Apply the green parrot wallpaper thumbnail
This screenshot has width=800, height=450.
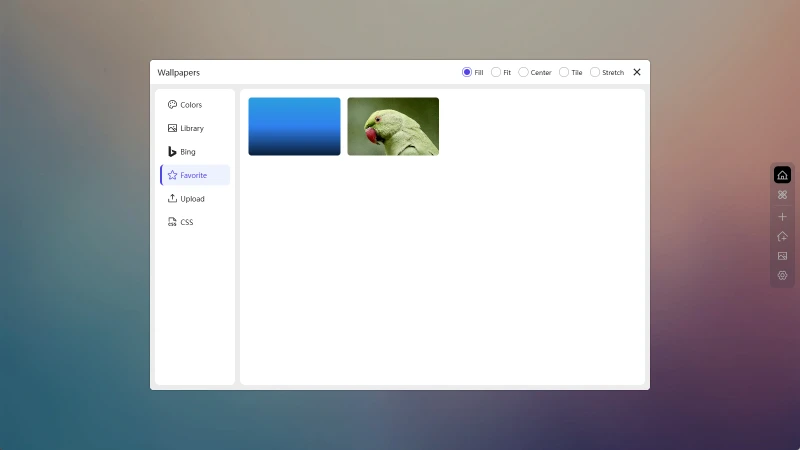(393, 127)
